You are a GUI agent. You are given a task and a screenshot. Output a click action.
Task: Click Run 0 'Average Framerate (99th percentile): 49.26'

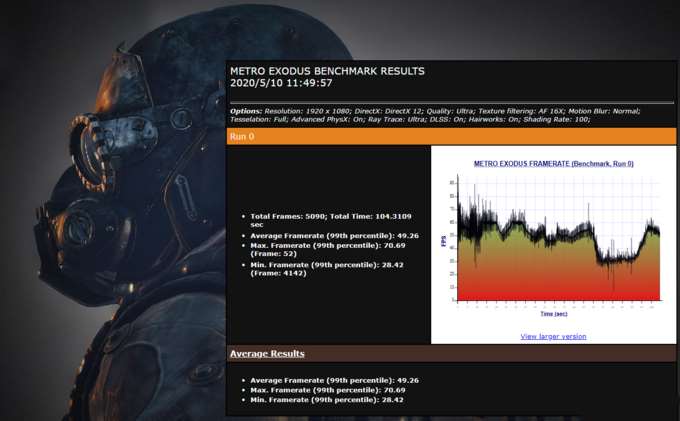point(334,236)
